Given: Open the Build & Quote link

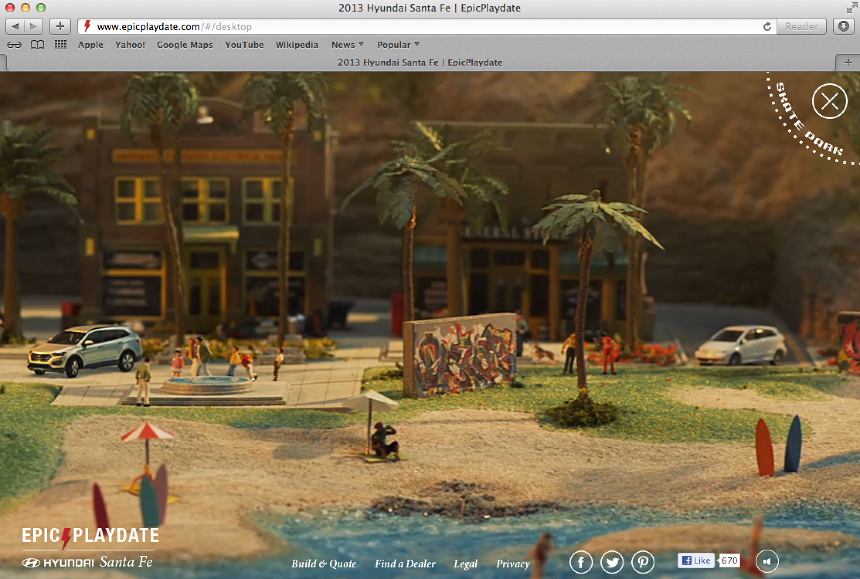Looking at the screenshot, I should [324, 564].
